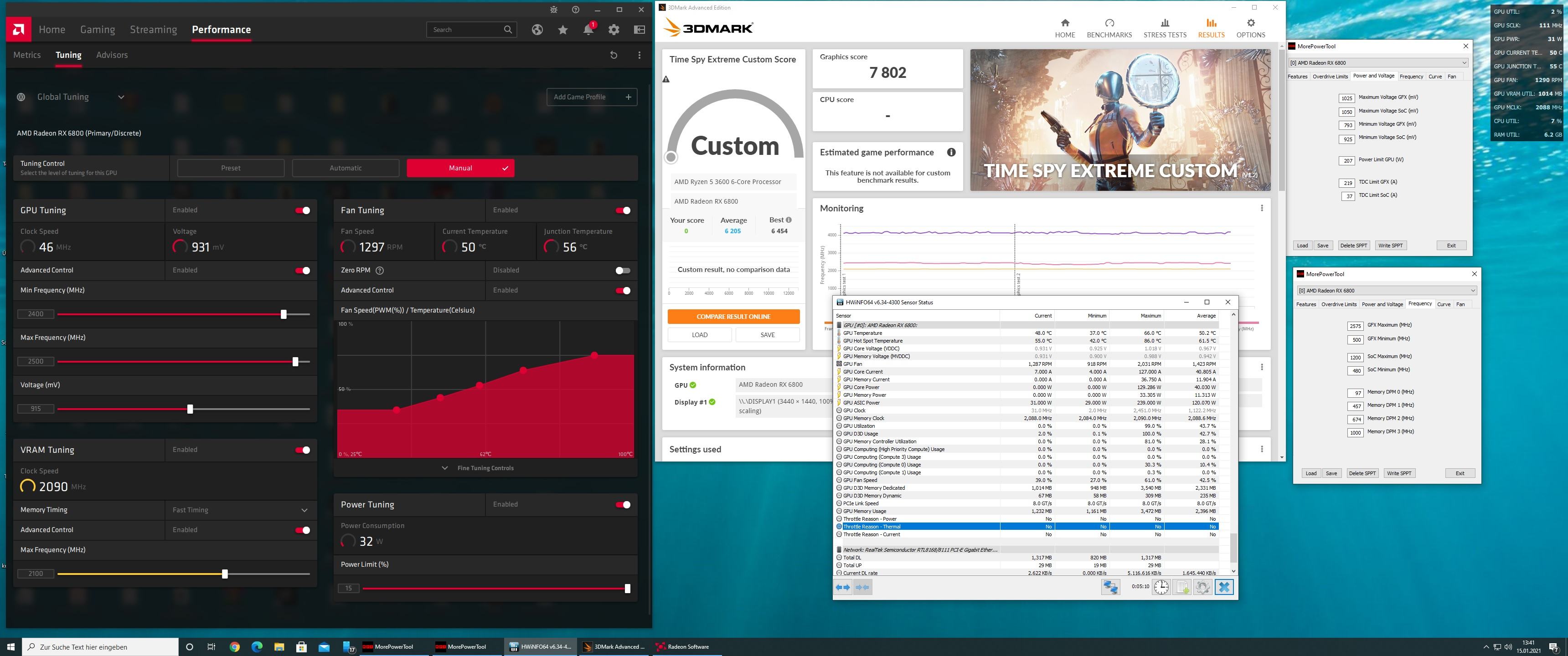Toggle GPU Tuning enabled switch
The width and height of the screenshot is (1568, 656).
pos(303,210)
